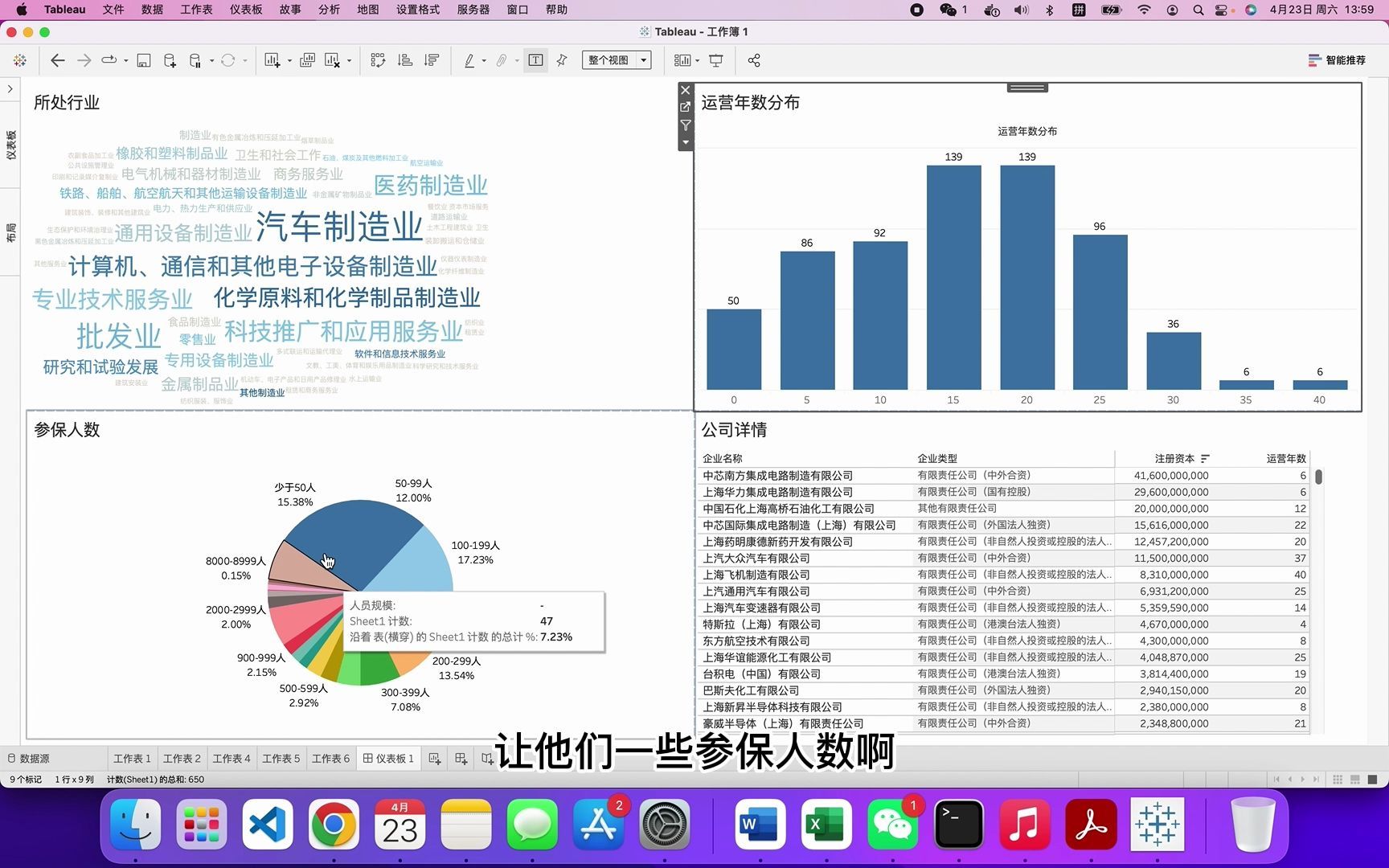Click the Presentation Mode icon

[715, 60]
